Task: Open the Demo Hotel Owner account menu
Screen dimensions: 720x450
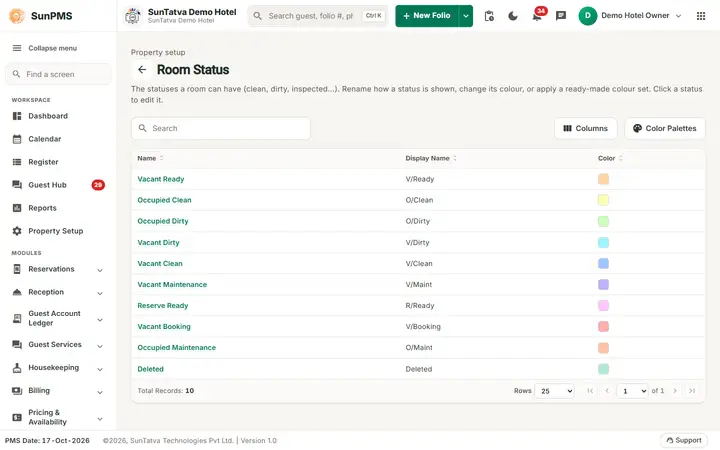Action: click(x=630, y=16)
